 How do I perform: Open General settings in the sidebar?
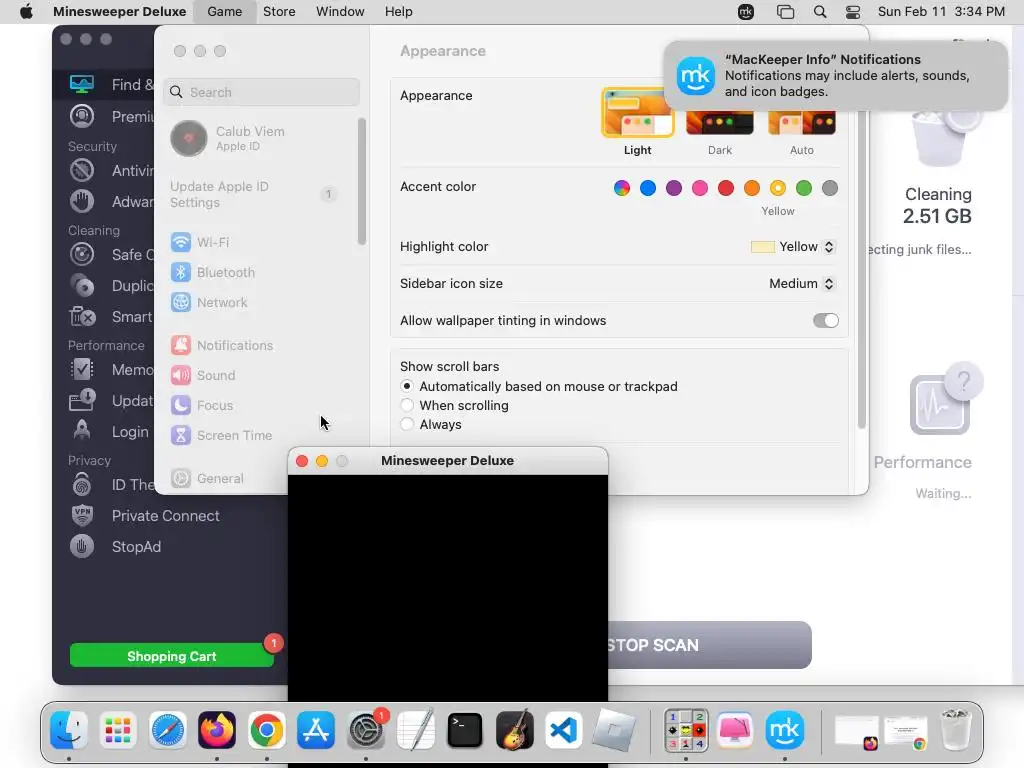click(x=207, y=479)
